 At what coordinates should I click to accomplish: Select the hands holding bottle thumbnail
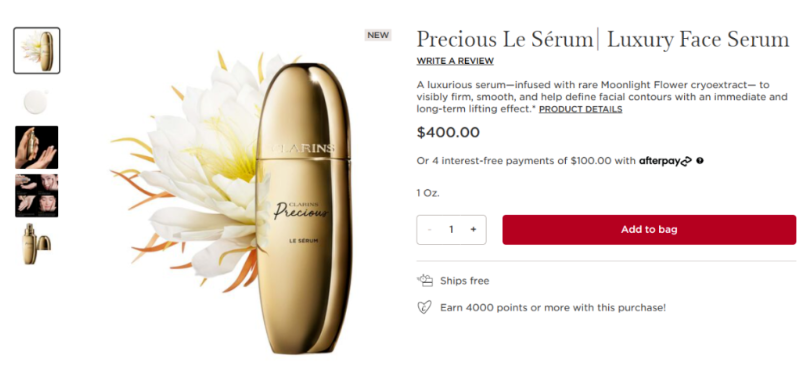click(x=36, y=147)
